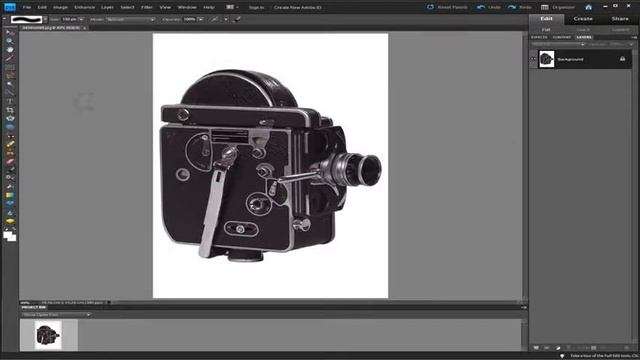Click the Redo button
Image resolution: width=640 pixels, height=360 pixels.
click(x=520, y=7)
